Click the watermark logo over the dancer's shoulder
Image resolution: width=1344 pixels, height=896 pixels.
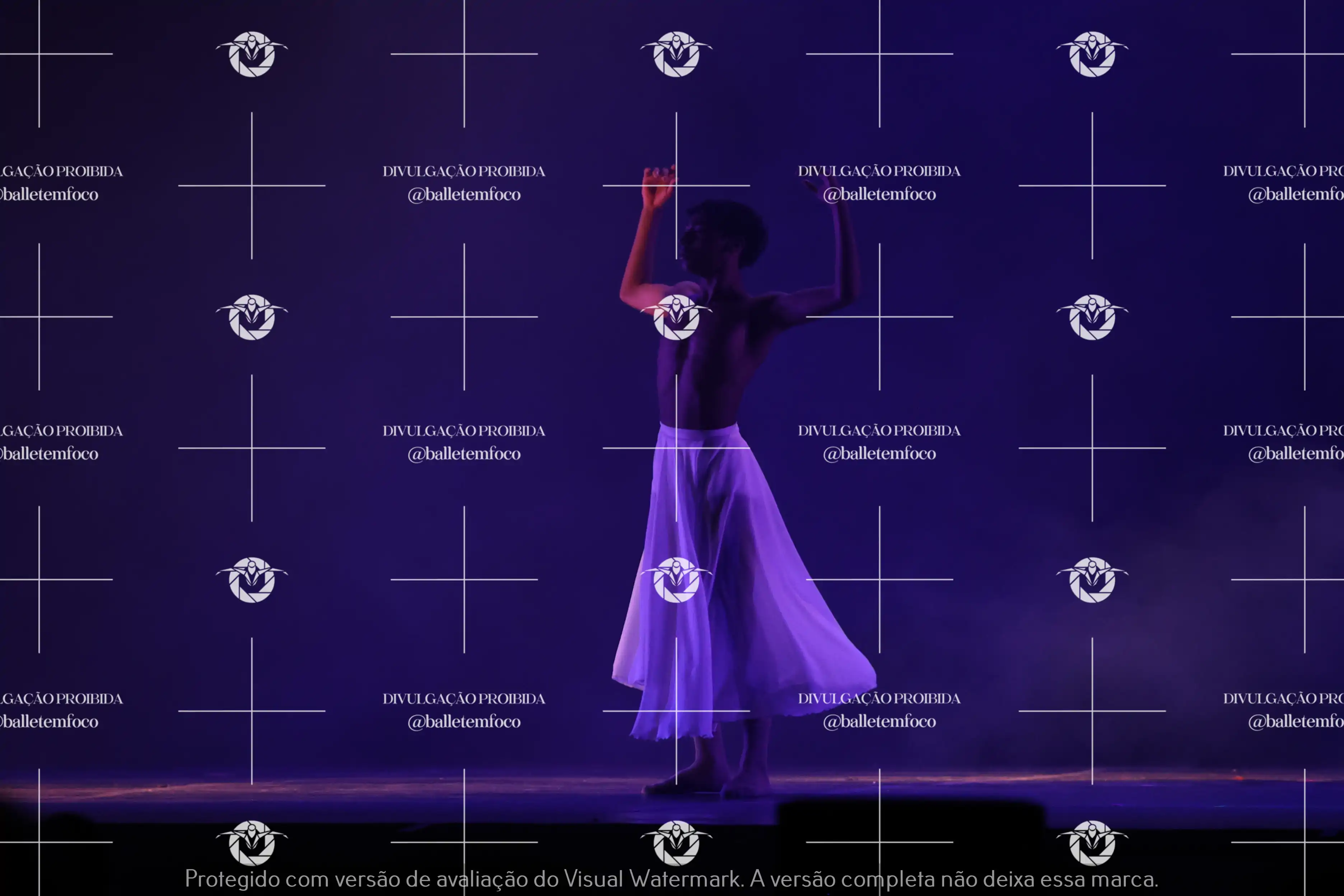[x=676, y=318]
